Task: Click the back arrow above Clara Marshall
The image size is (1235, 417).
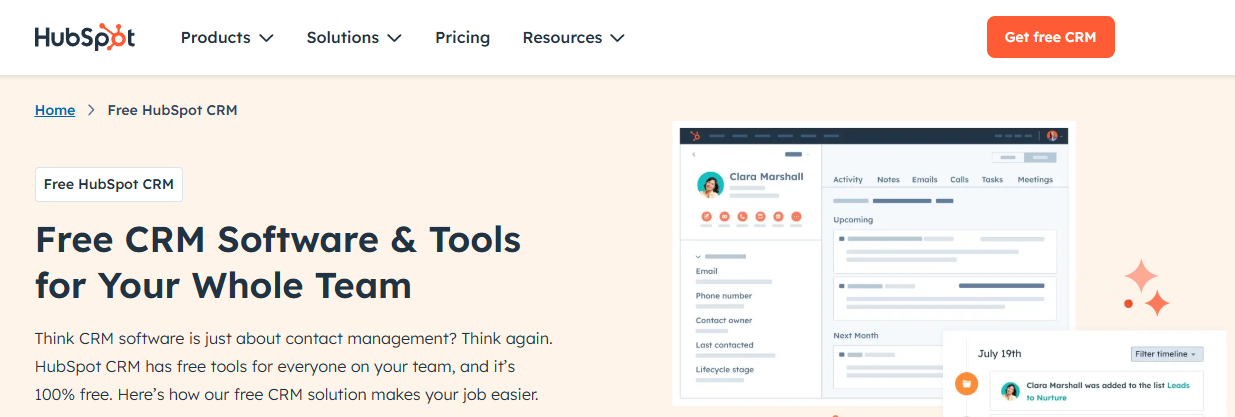Action: click(x=694, y=155)
